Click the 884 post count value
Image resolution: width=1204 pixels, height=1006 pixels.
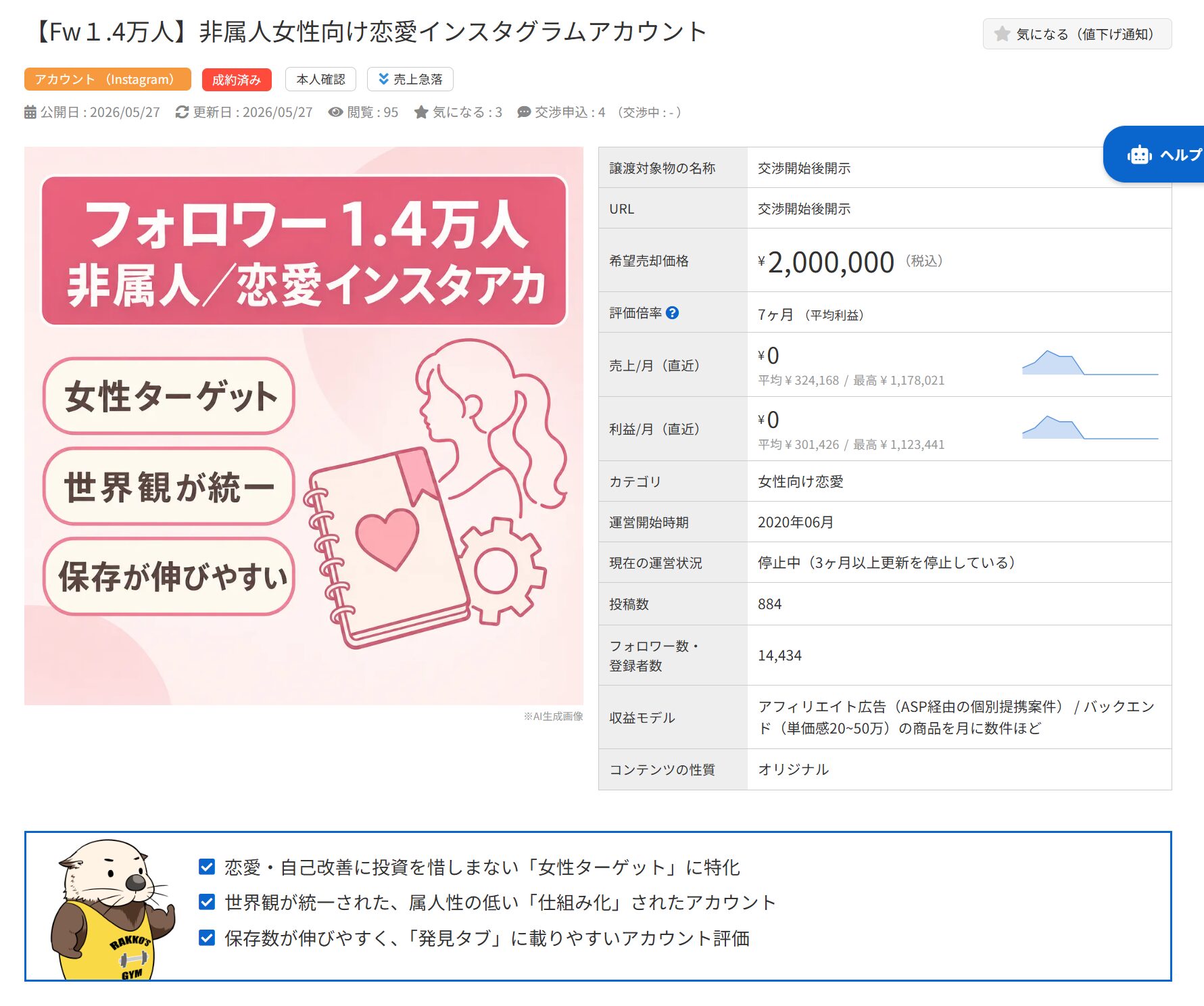coord(769,604)
